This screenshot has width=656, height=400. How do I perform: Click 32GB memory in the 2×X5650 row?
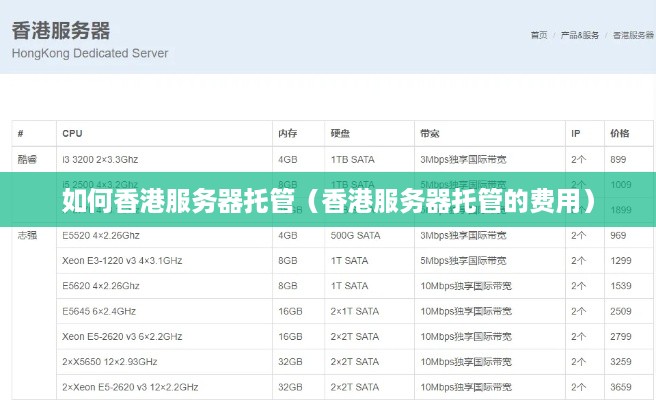[290, 362]
